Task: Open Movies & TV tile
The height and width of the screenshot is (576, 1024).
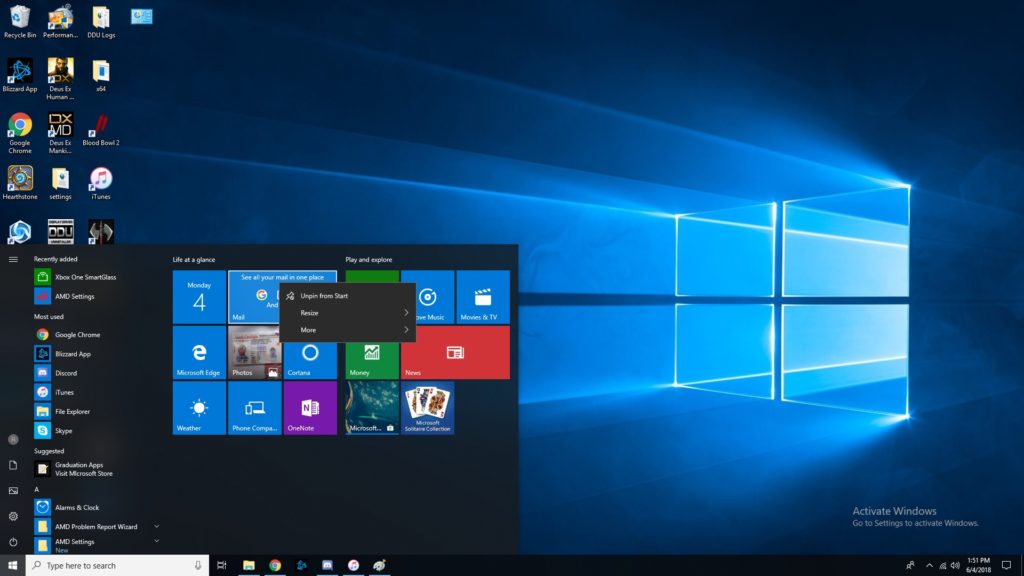Action: point(483,297)
